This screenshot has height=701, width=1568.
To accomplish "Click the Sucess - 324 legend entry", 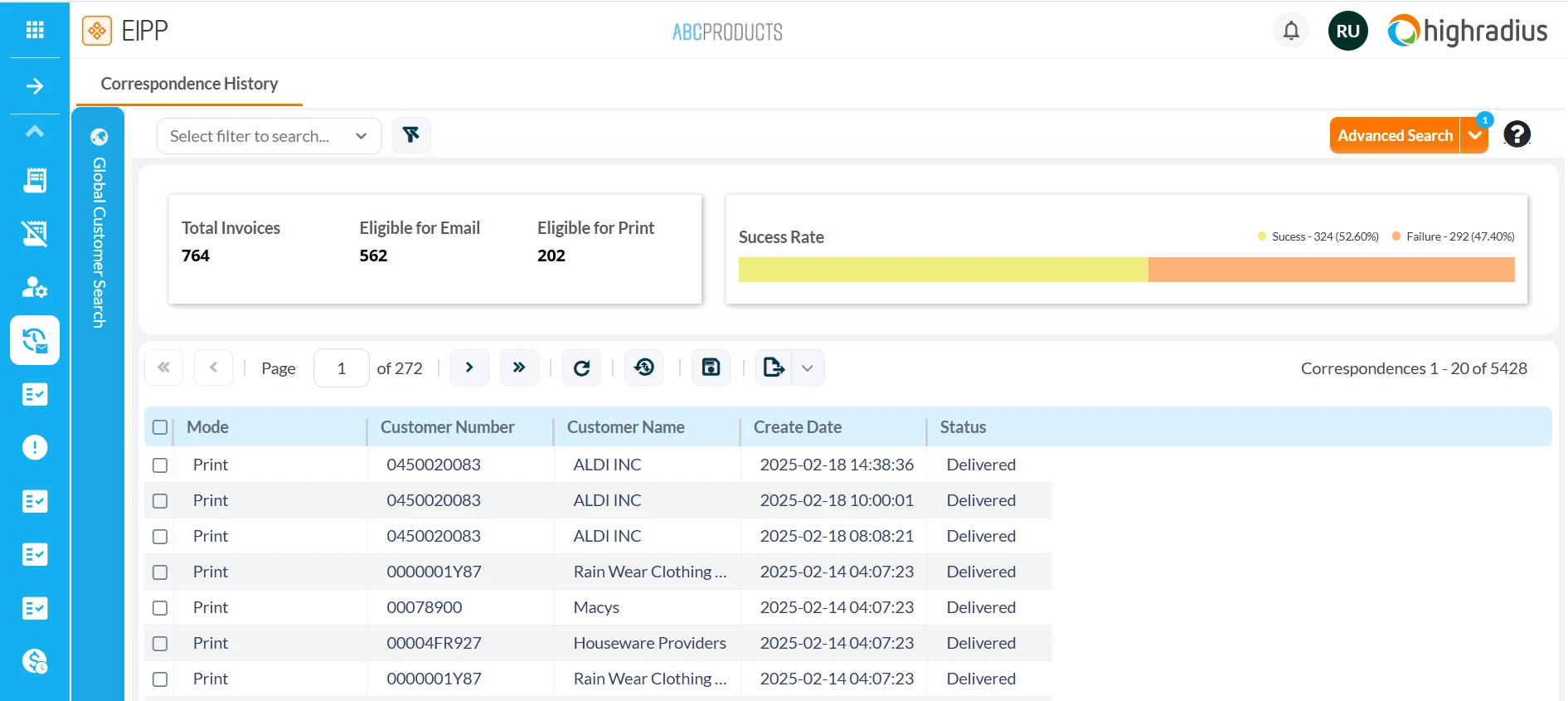I will pyautogui.click(x=1318, y=236).
